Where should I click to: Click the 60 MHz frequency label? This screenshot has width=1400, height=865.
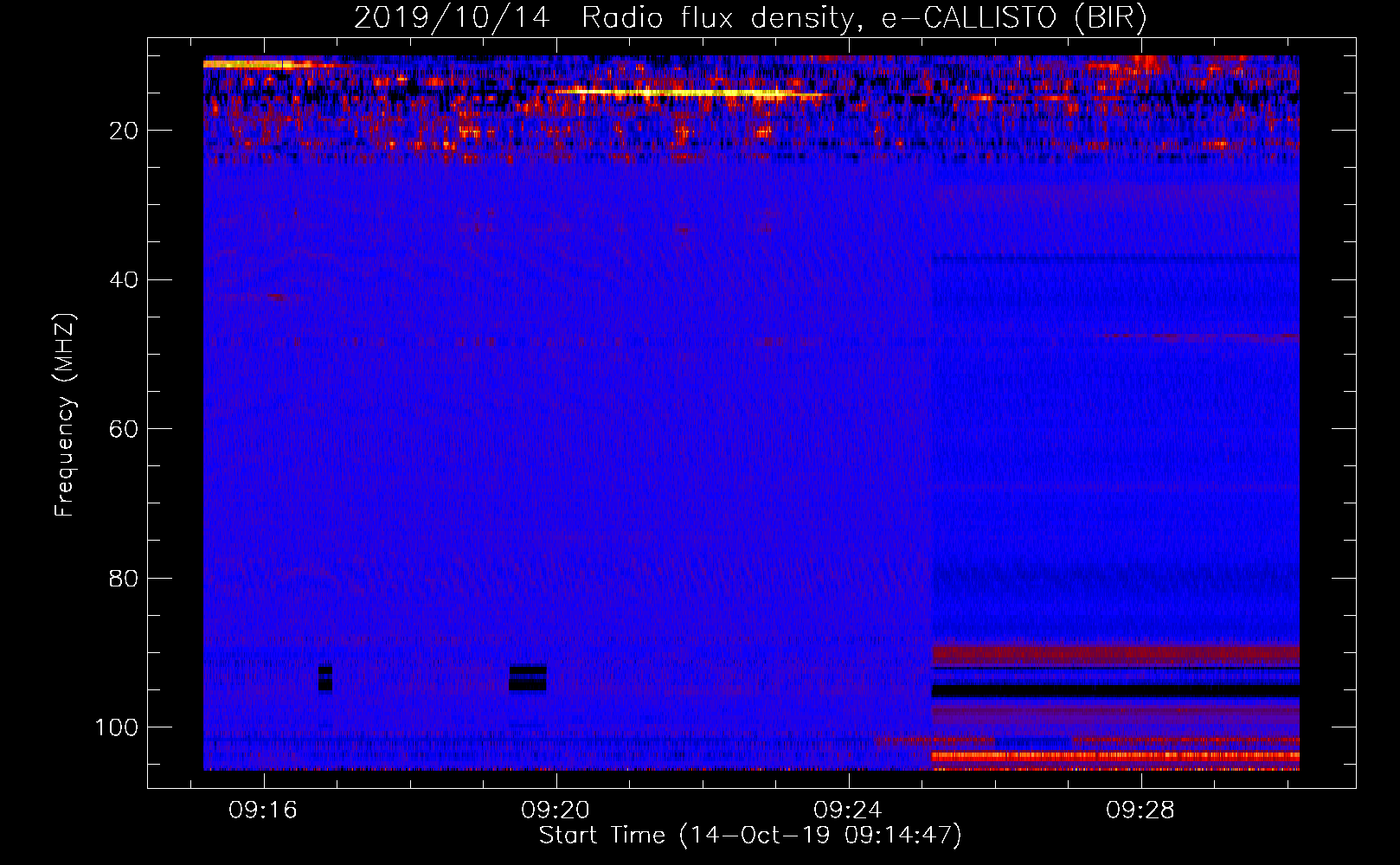[x=125, y=429]
